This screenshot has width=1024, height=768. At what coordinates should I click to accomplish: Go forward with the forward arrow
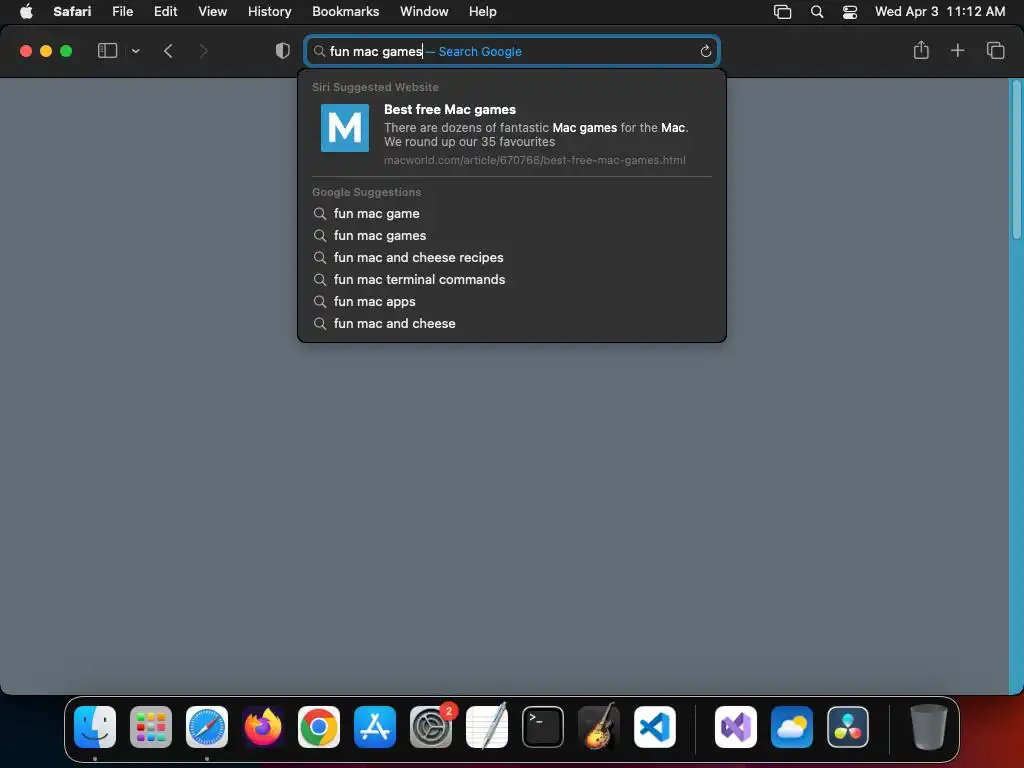point(203,51)
